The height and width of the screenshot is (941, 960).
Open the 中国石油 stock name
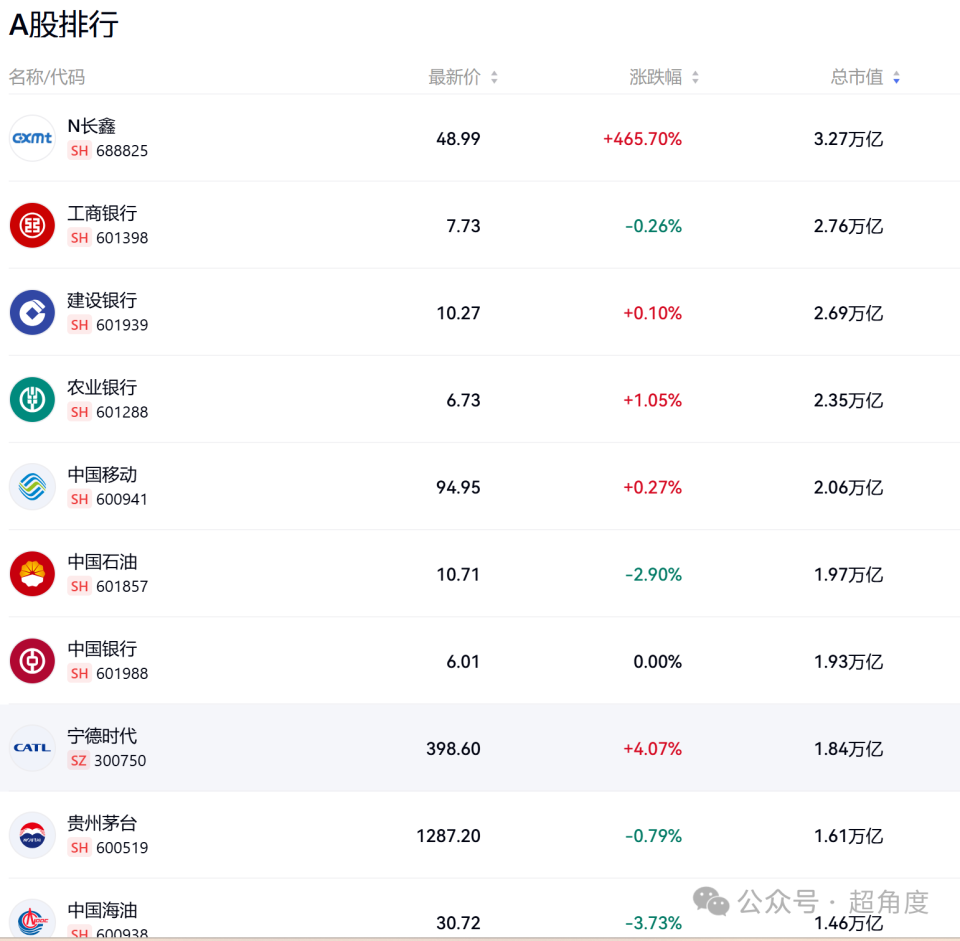(x=102, y=561)
